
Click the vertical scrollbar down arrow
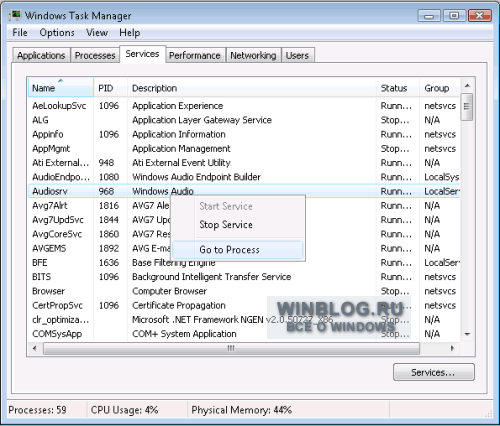pos(467,334)
